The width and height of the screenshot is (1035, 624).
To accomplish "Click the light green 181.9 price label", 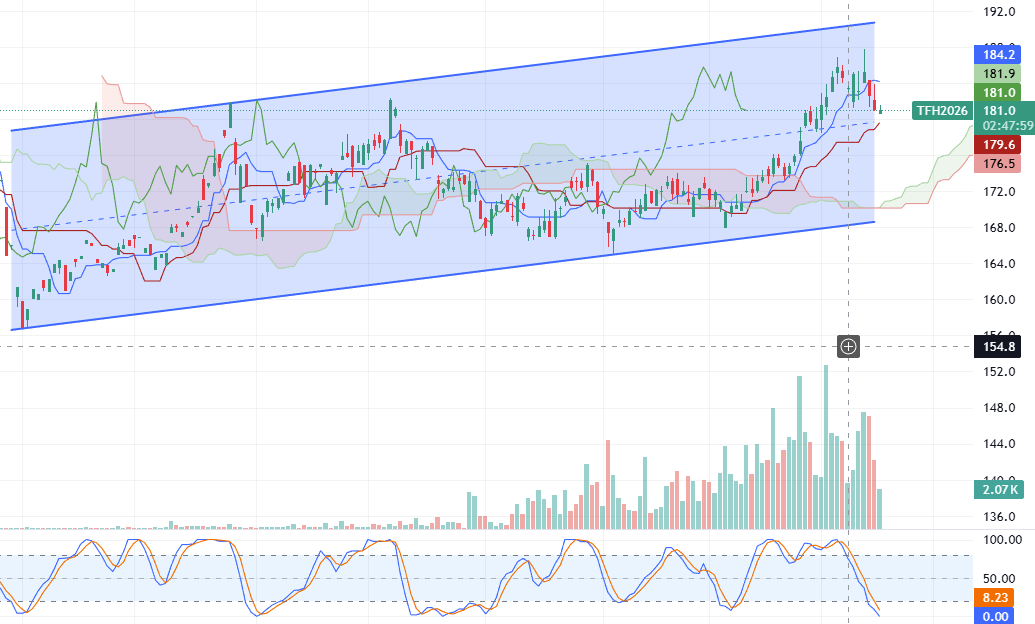I will click(x=999, y=74).
